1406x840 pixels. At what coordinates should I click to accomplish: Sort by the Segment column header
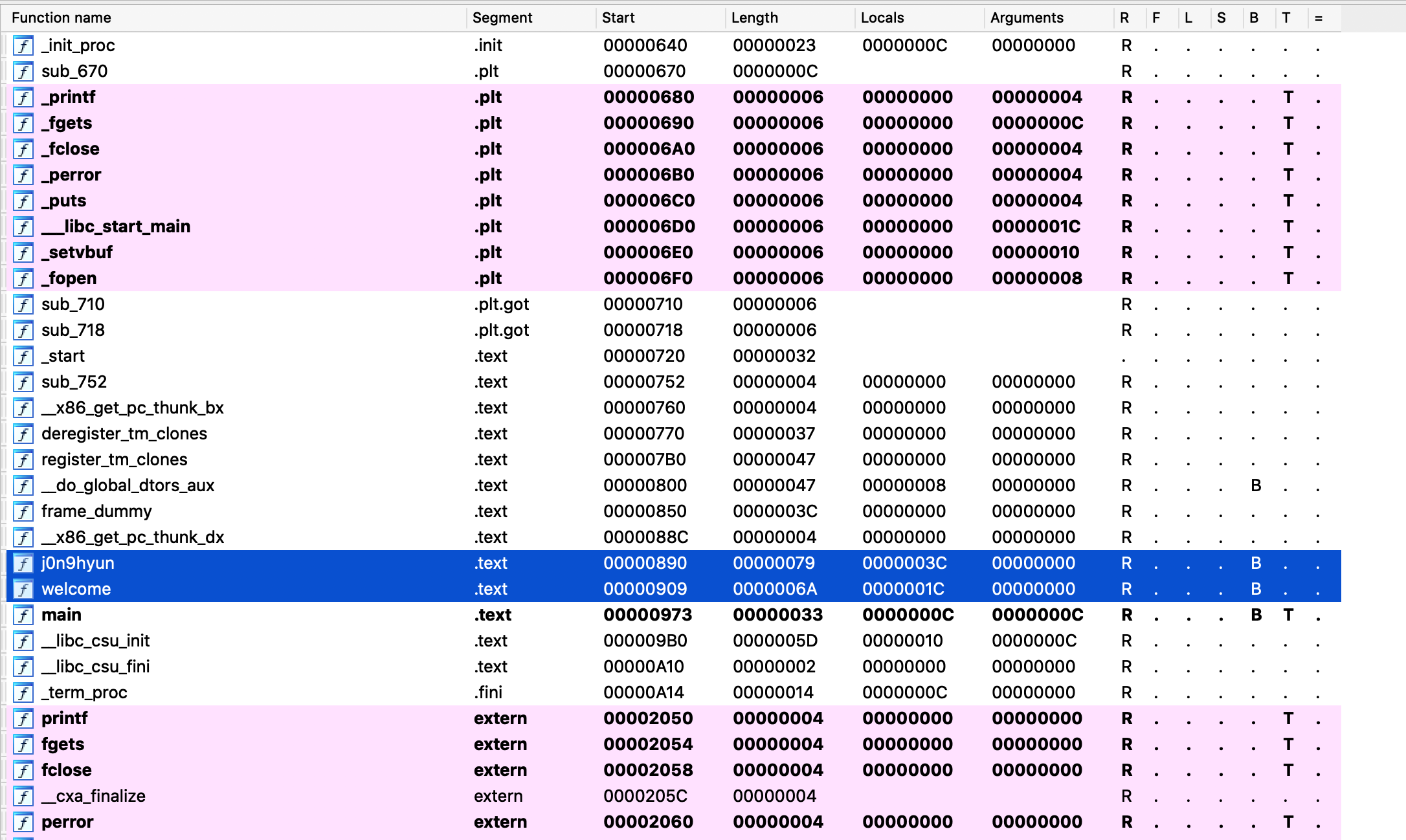click(502, 18)
